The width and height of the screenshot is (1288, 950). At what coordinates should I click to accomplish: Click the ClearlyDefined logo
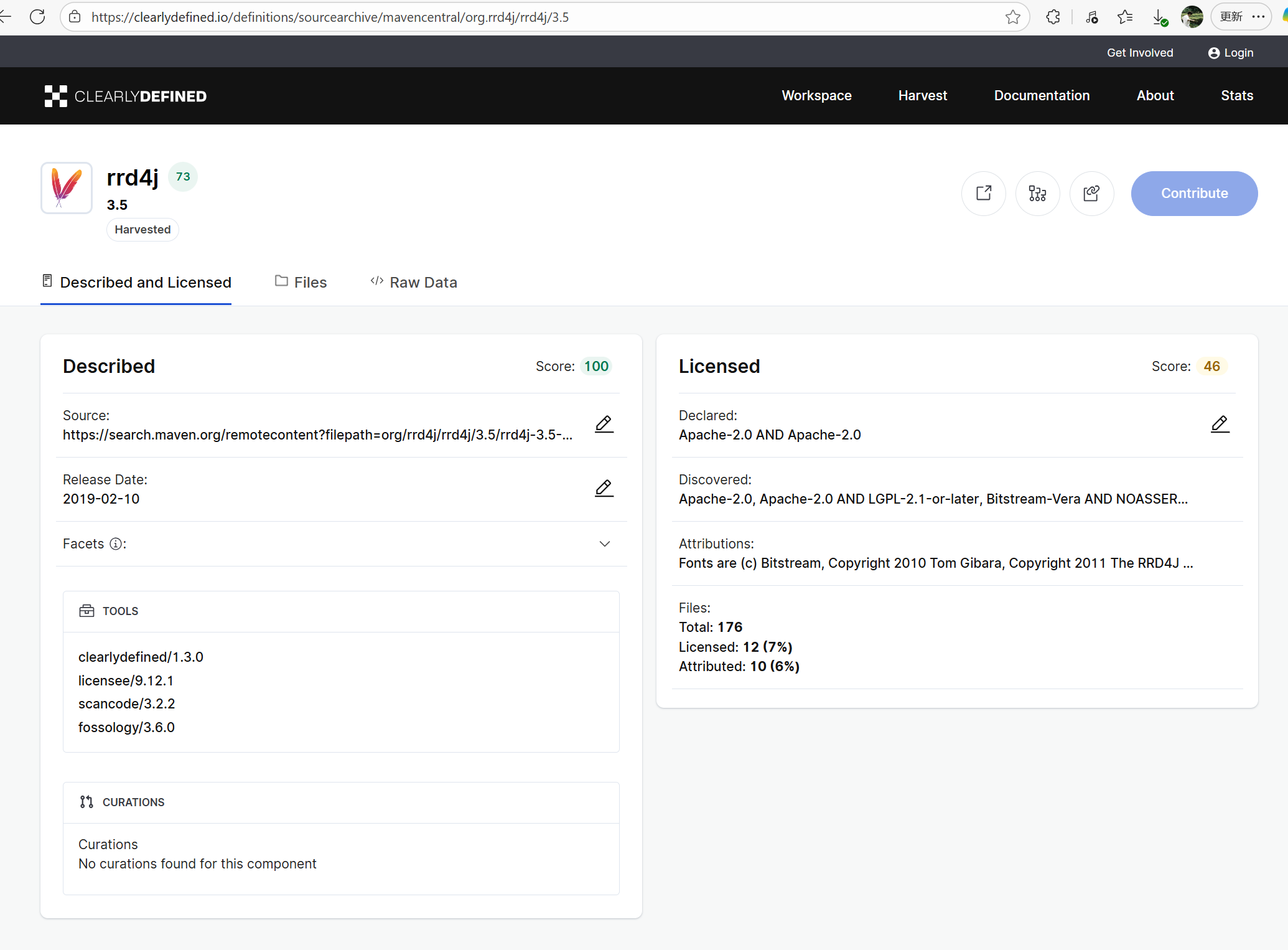[126, 96]
